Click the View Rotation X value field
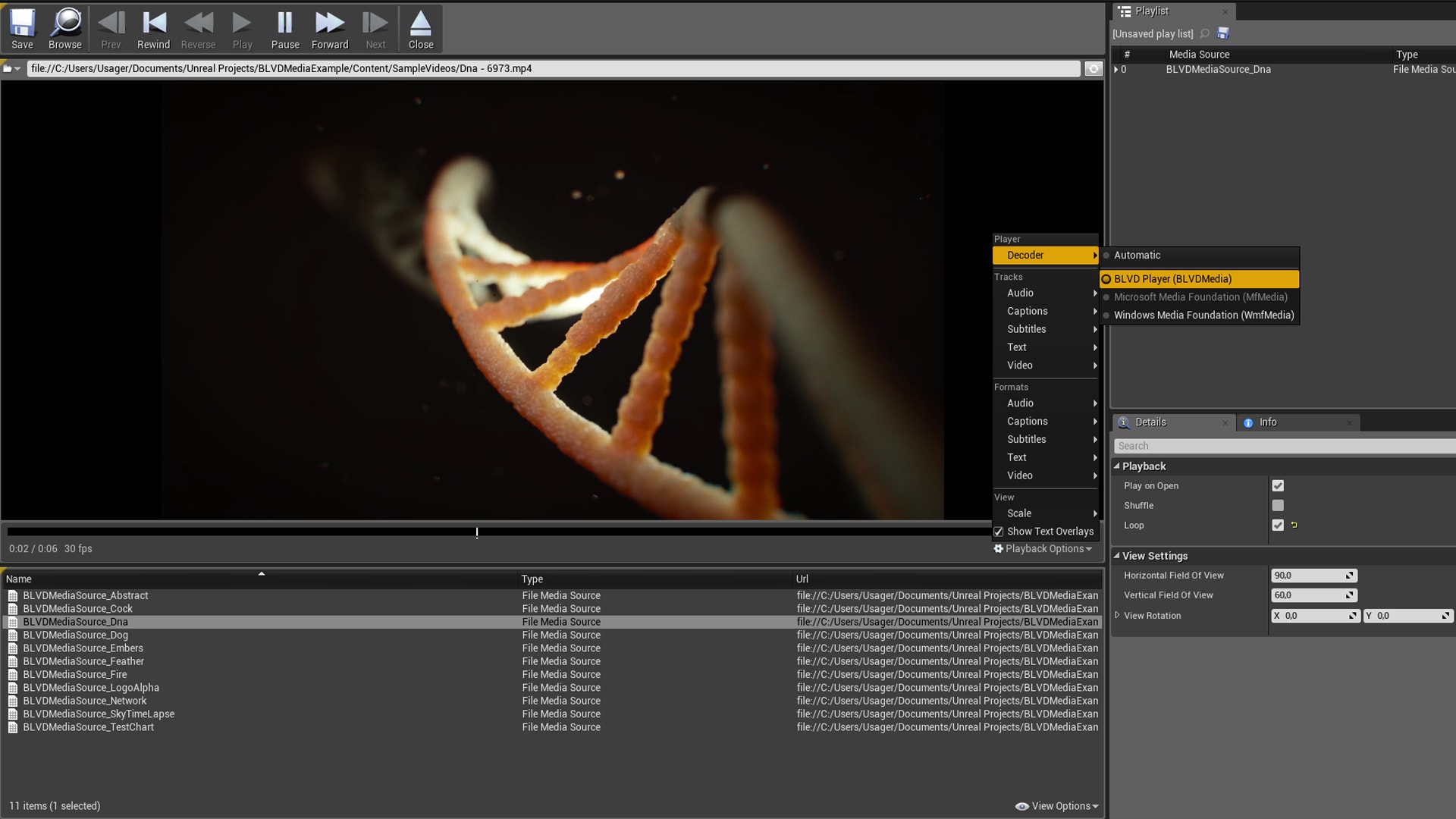This screenshot has height=819, width=1456. [1315, 616]
